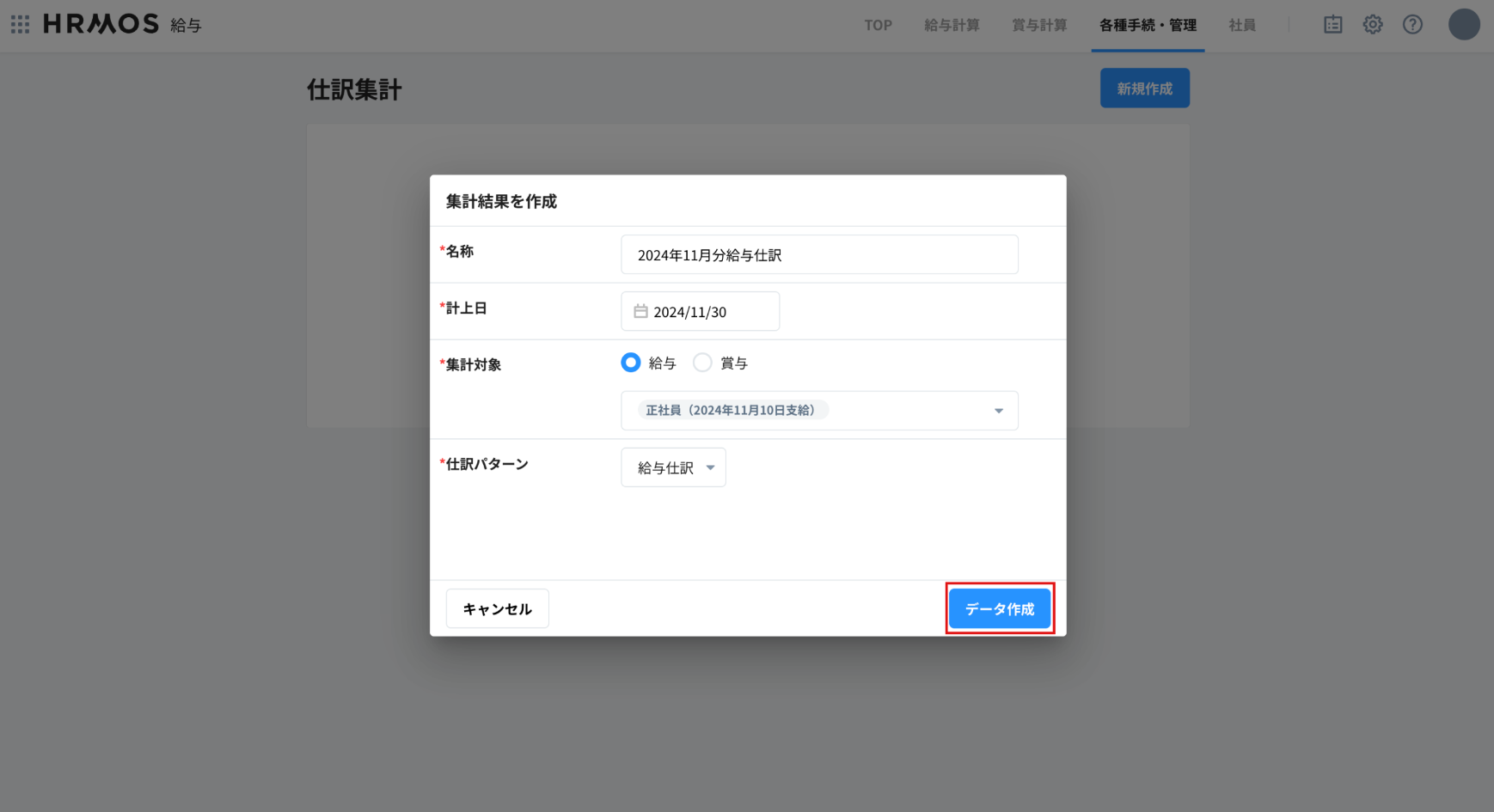
Task: Open the user avatar profile menu
Action: (x=1463, y=25)
